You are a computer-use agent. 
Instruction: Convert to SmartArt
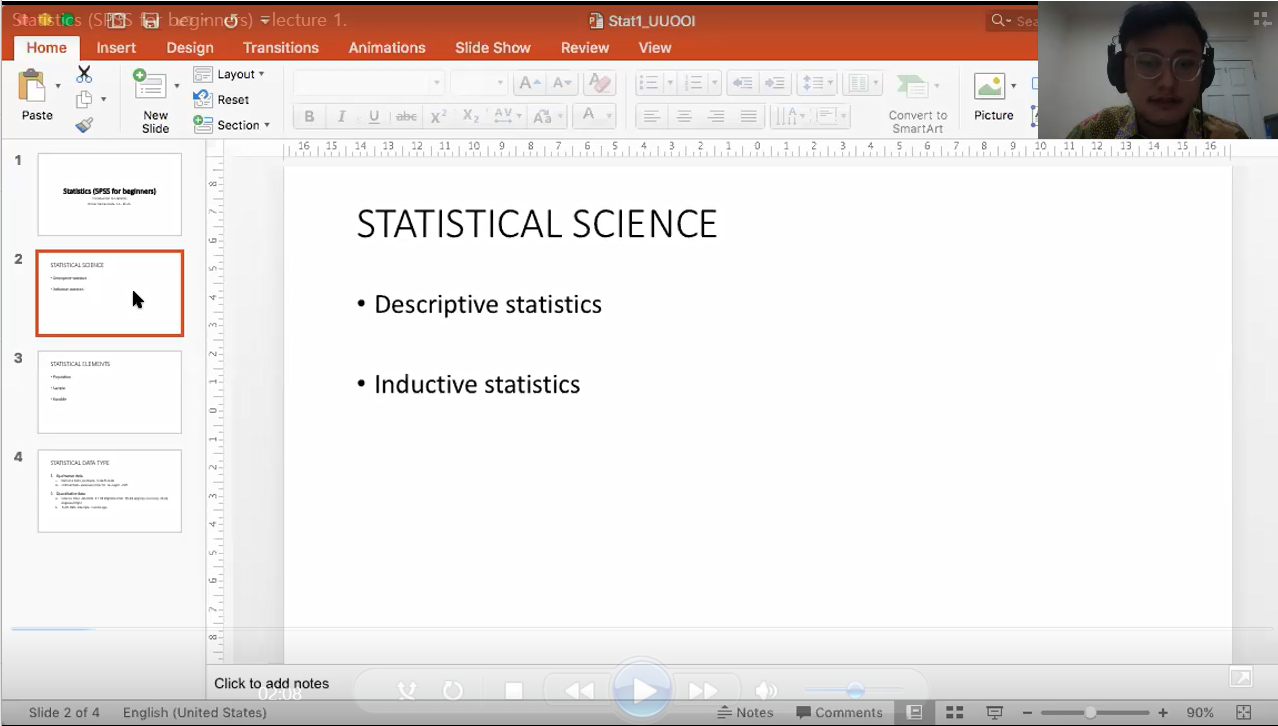(917, 102)
